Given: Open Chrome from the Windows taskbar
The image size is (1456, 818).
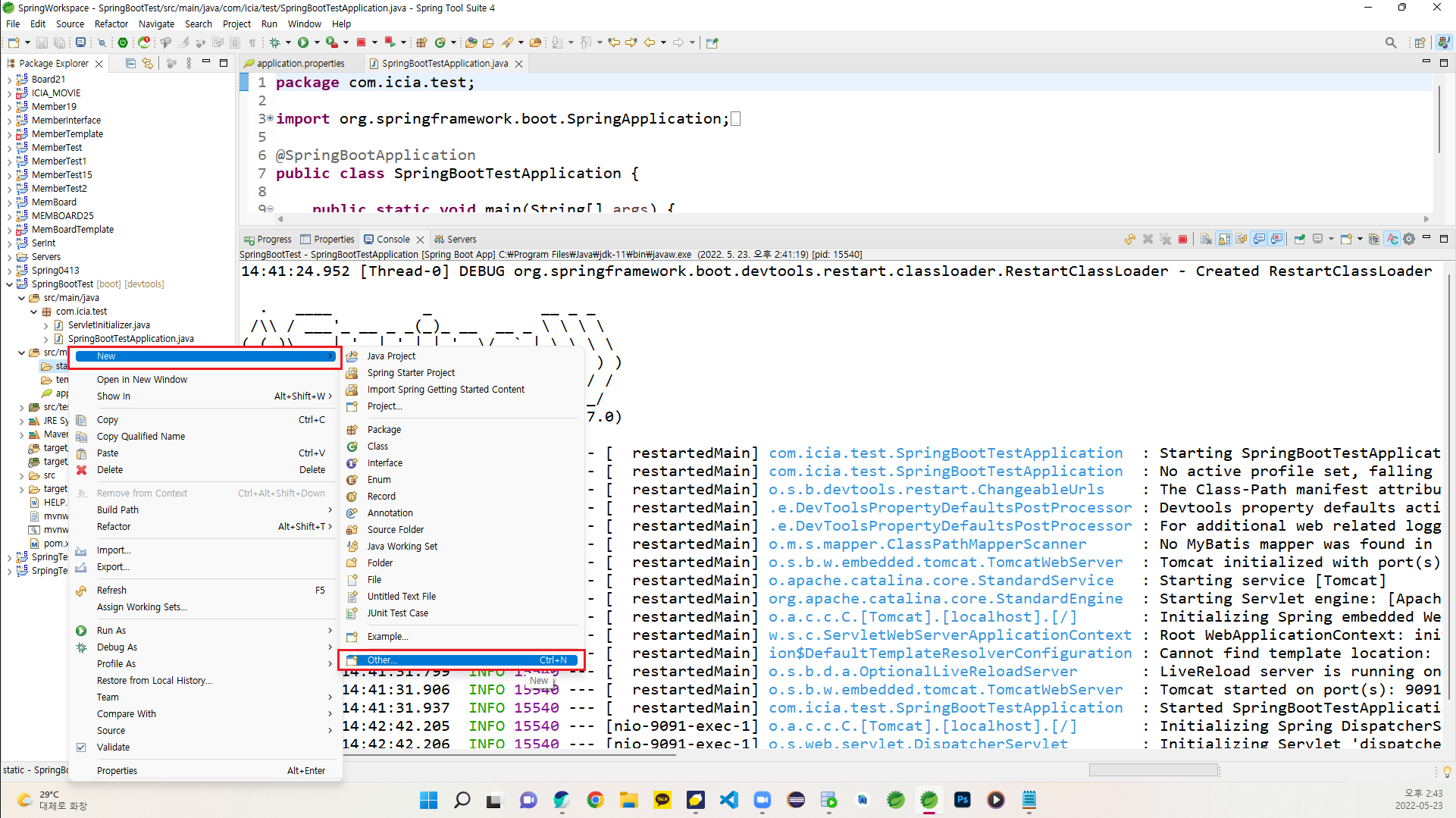Looking at the screenshot, I should (x=595, y=800).
